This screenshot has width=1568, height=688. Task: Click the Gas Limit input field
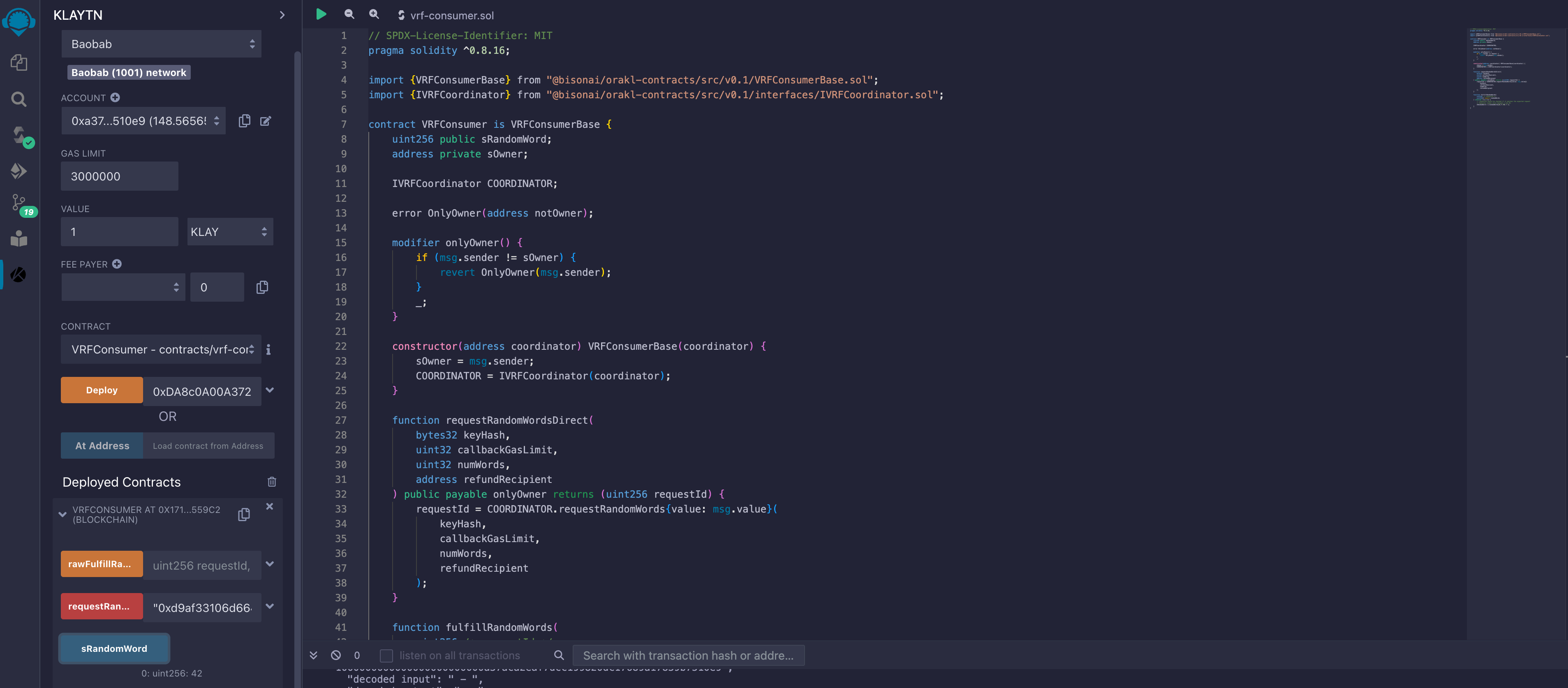[119, 176]
